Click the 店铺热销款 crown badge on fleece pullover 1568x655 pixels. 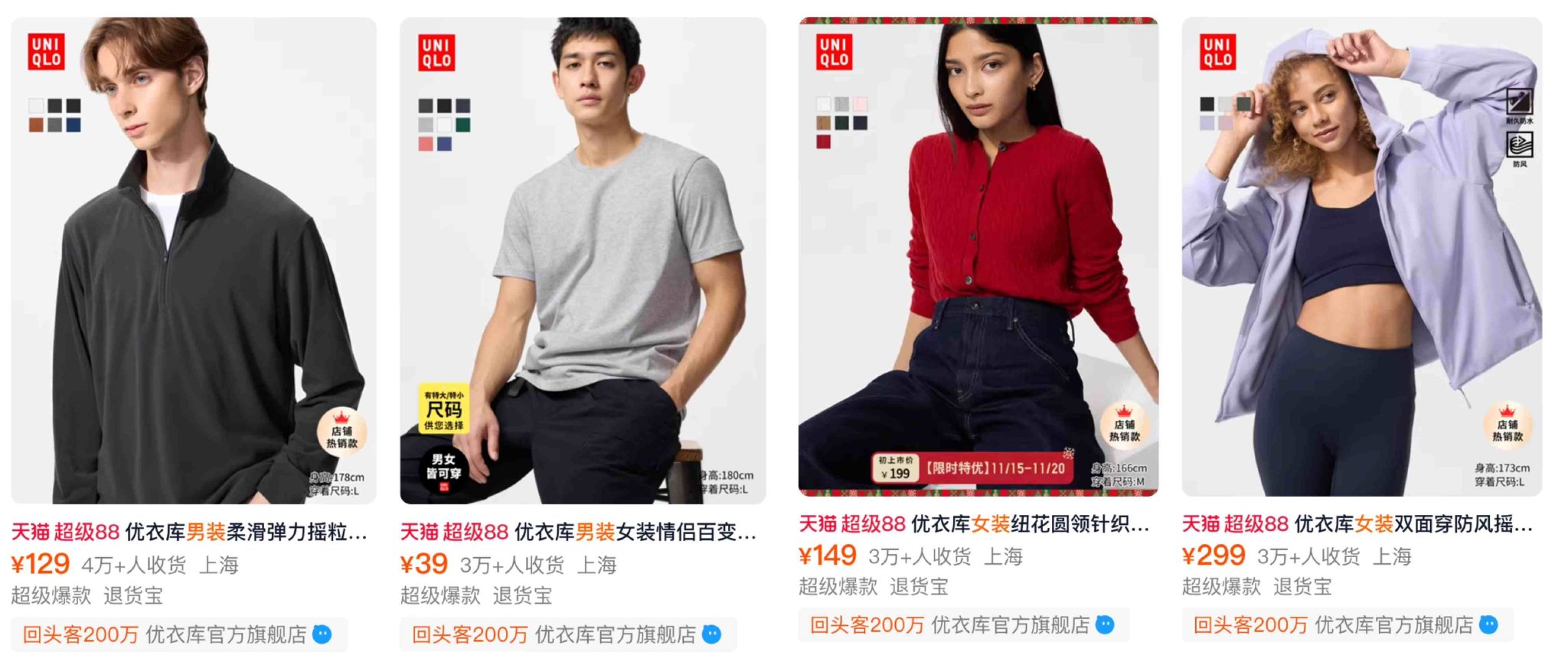[342, 432]
